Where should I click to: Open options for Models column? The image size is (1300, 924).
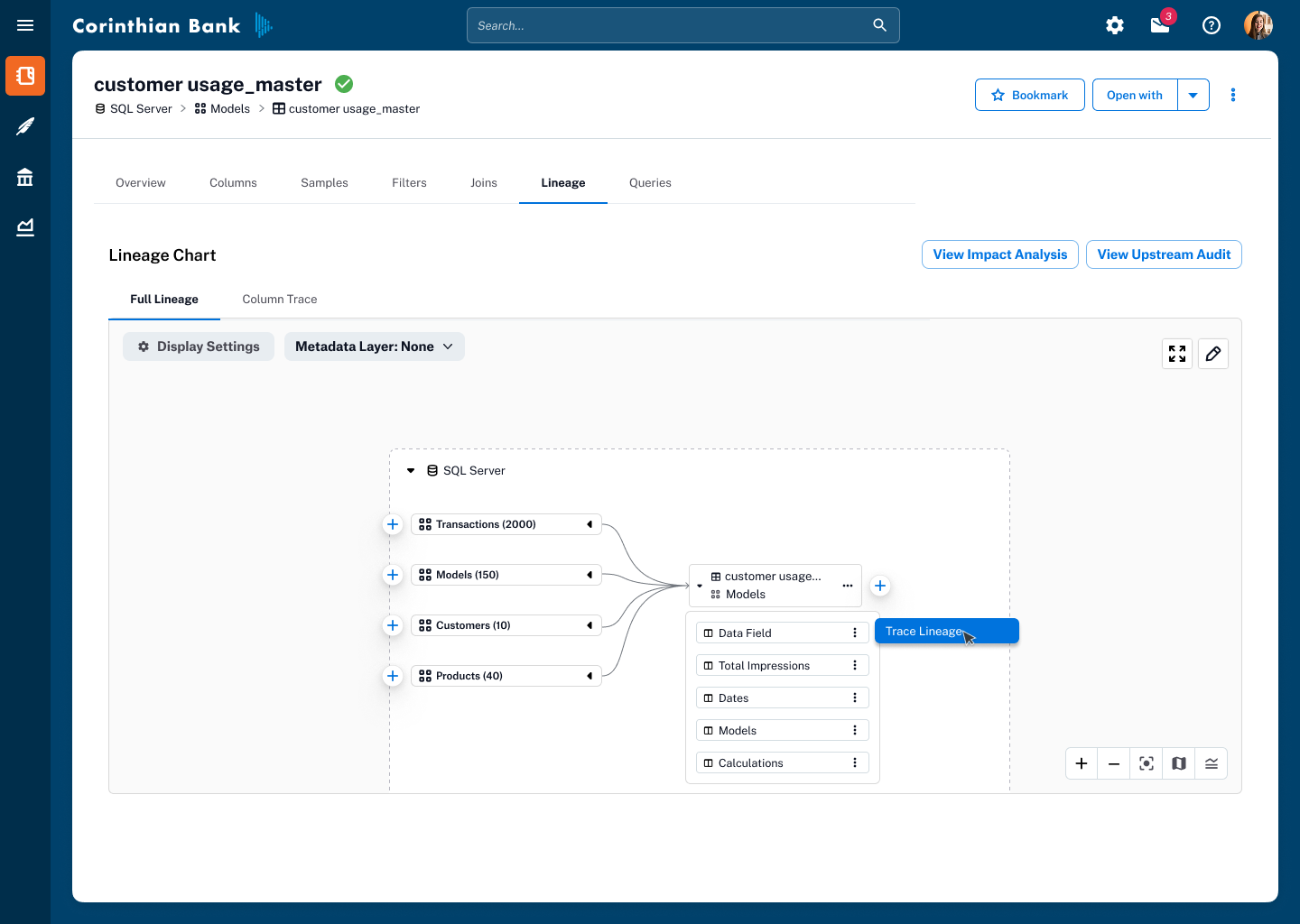pyautogui.click(x=855, y=730)
